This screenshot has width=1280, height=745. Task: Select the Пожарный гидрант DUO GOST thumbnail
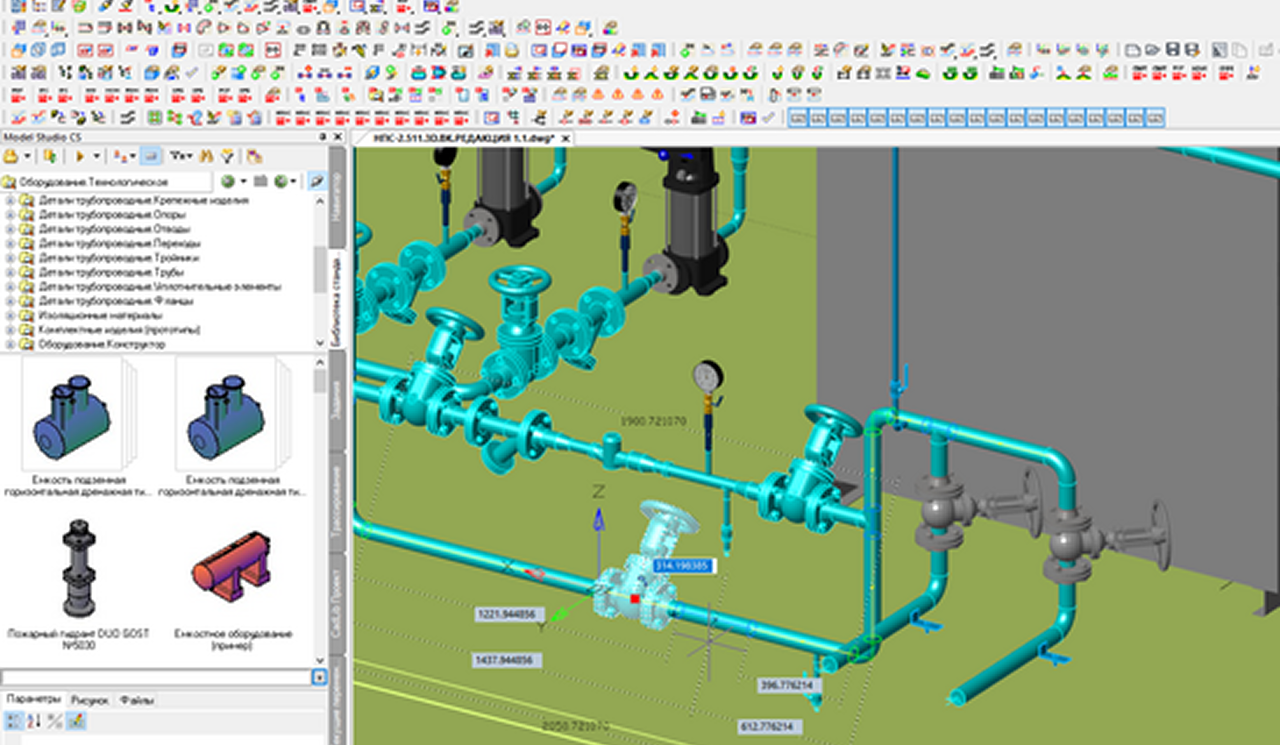coord(78,568)
